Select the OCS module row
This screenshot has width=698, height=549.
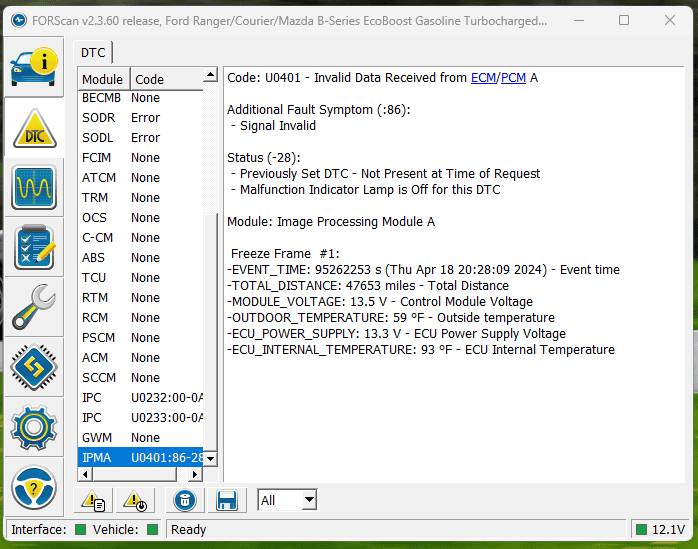pos(140,218)
